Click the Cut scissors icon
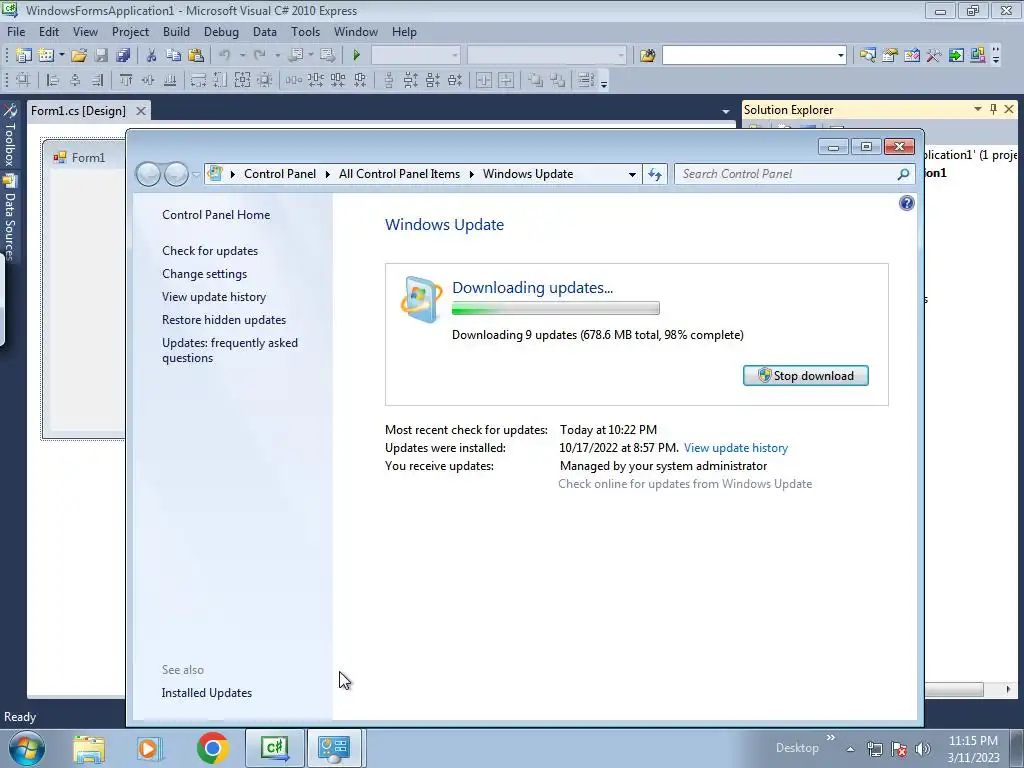1024x768 pixels. pos(152,56)
